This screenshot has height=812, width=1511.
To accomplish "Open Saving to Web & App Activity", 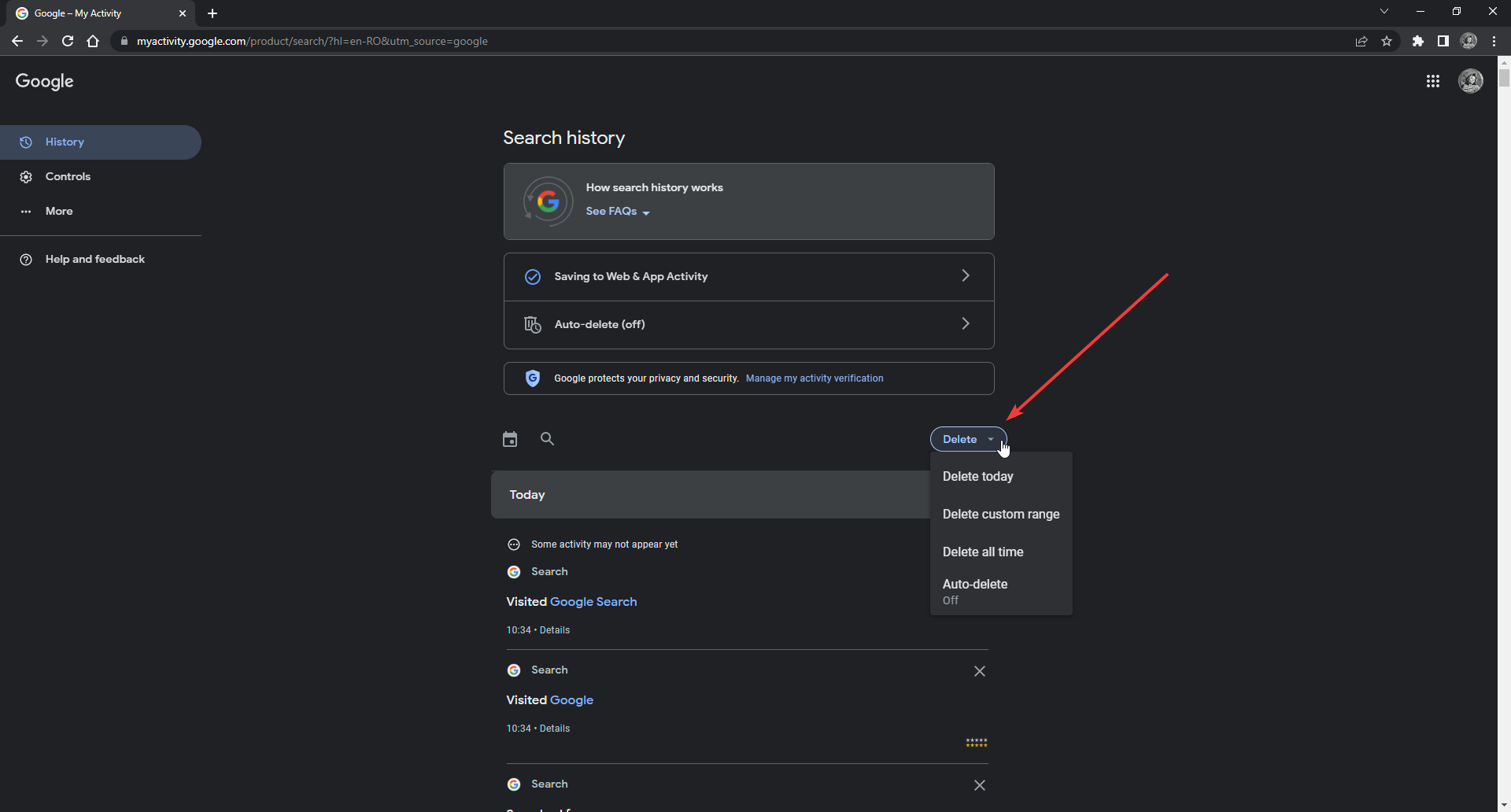I will click(x=748, y=277).
